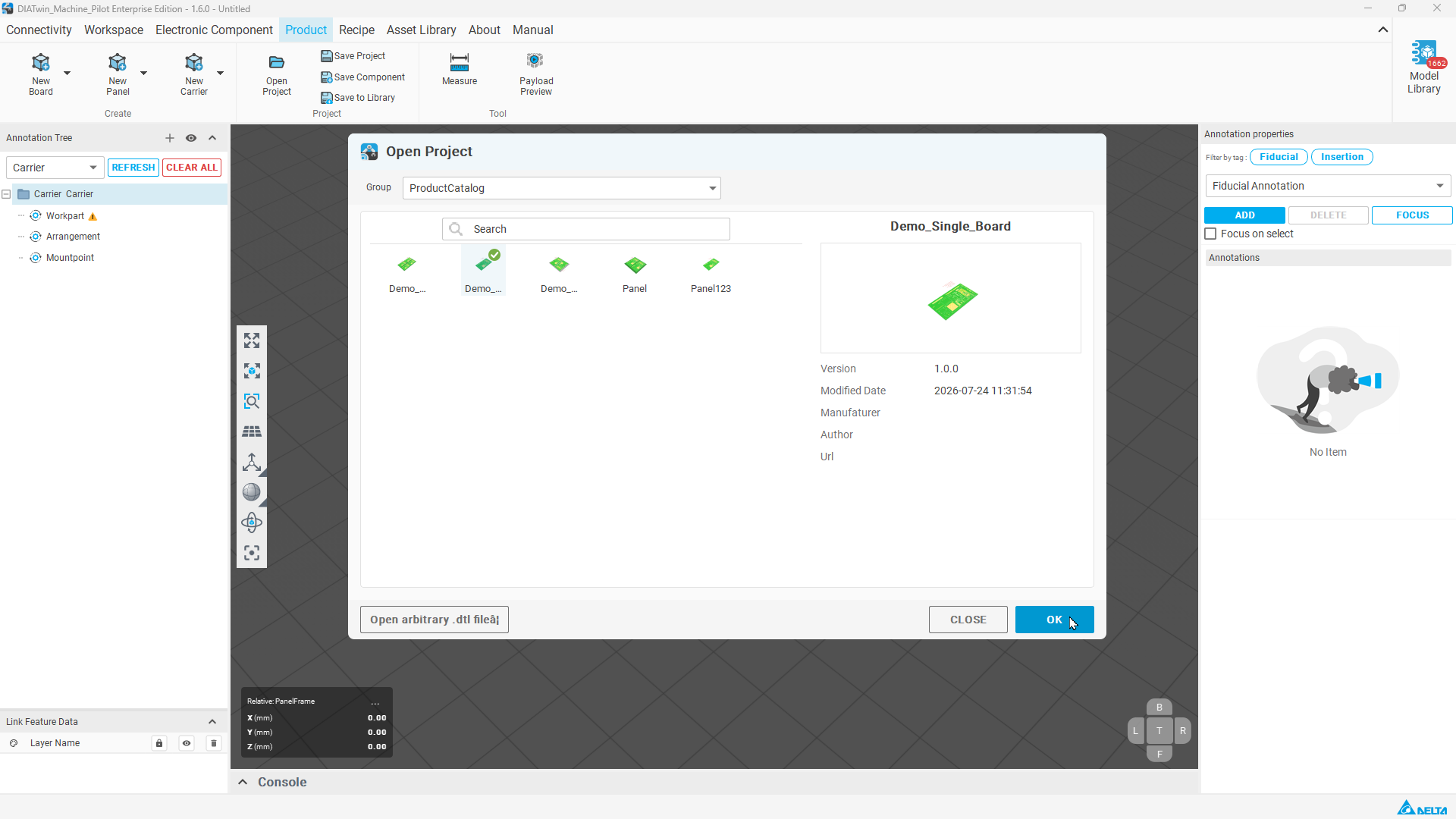The image size is (1456, 819).
Task: Click the FOCUS annotation button
Action: 1412,215
